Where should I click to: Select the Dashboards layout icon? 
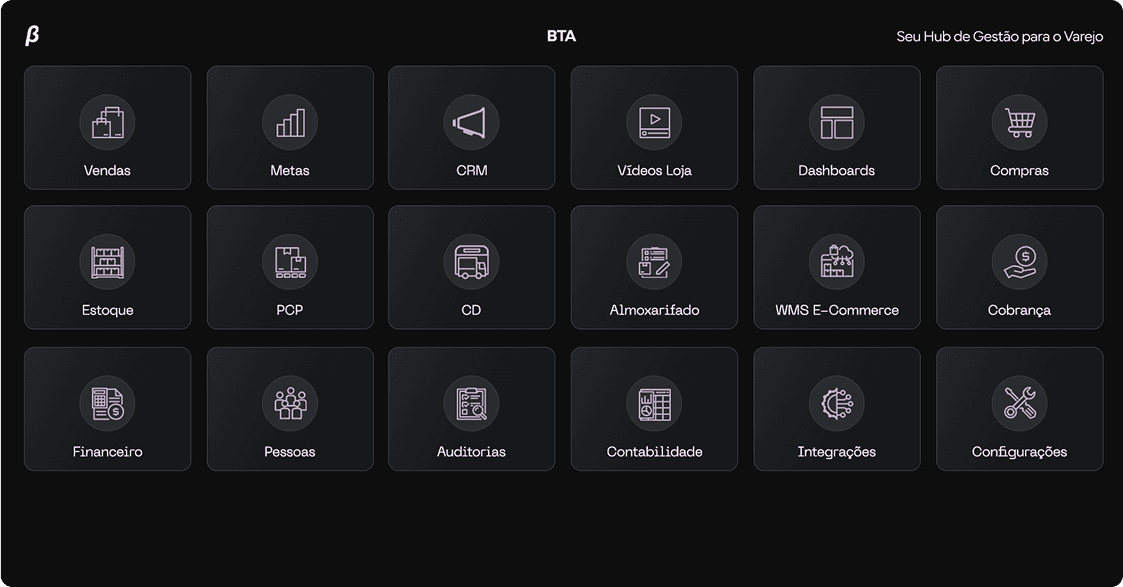(x=837, y=122)
